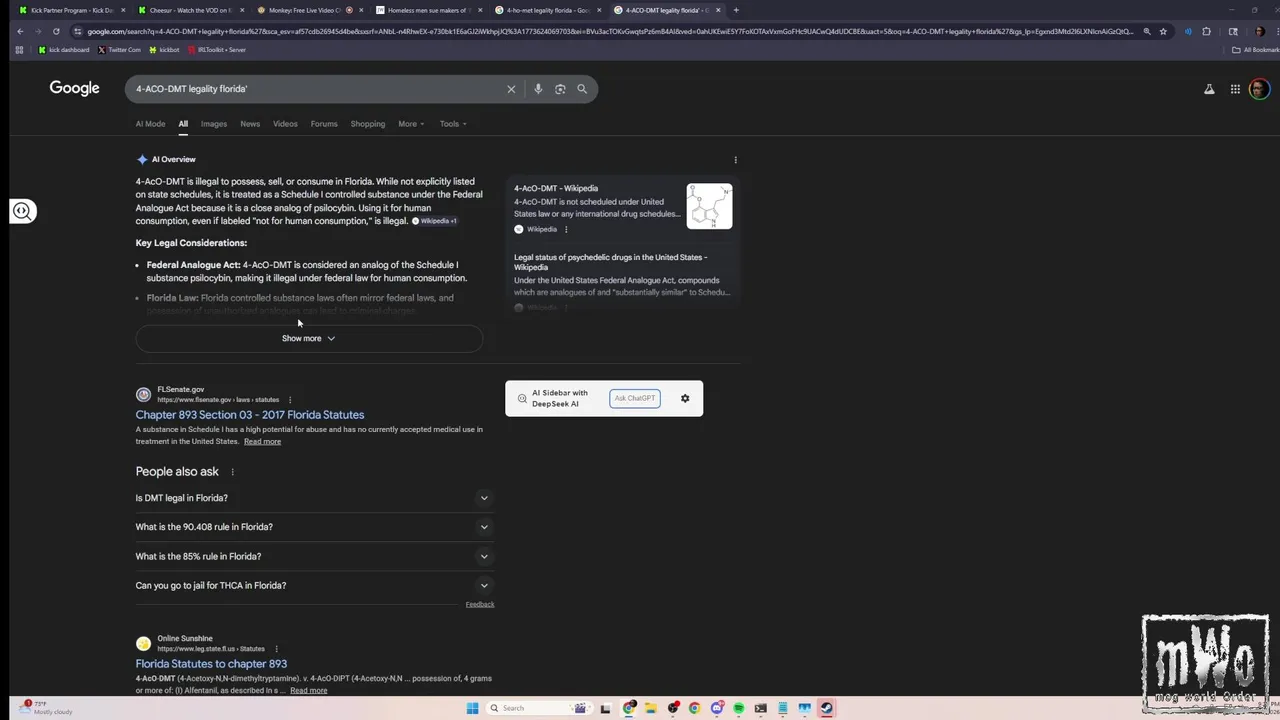Image resolution: width=1280 pixels, height=720 pixels.
Task: Switch to Images results tab
Action: tap(214, 124)
